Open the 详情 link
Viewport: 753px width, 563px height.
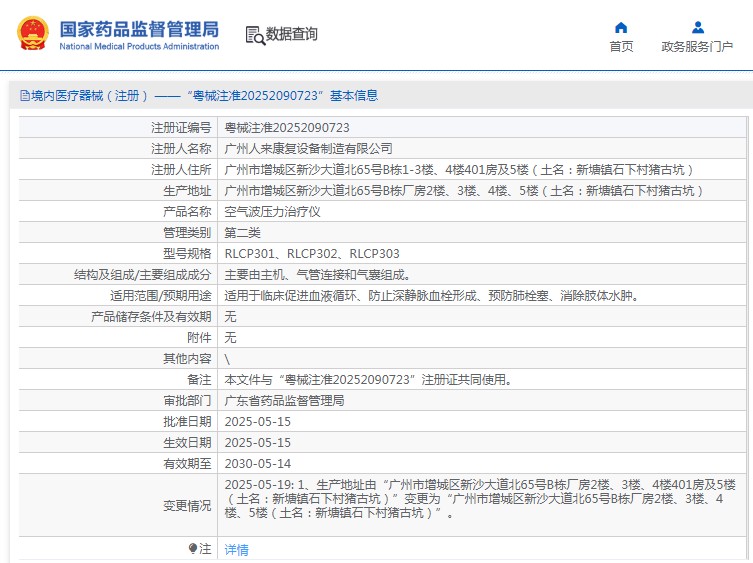(236, 549)
